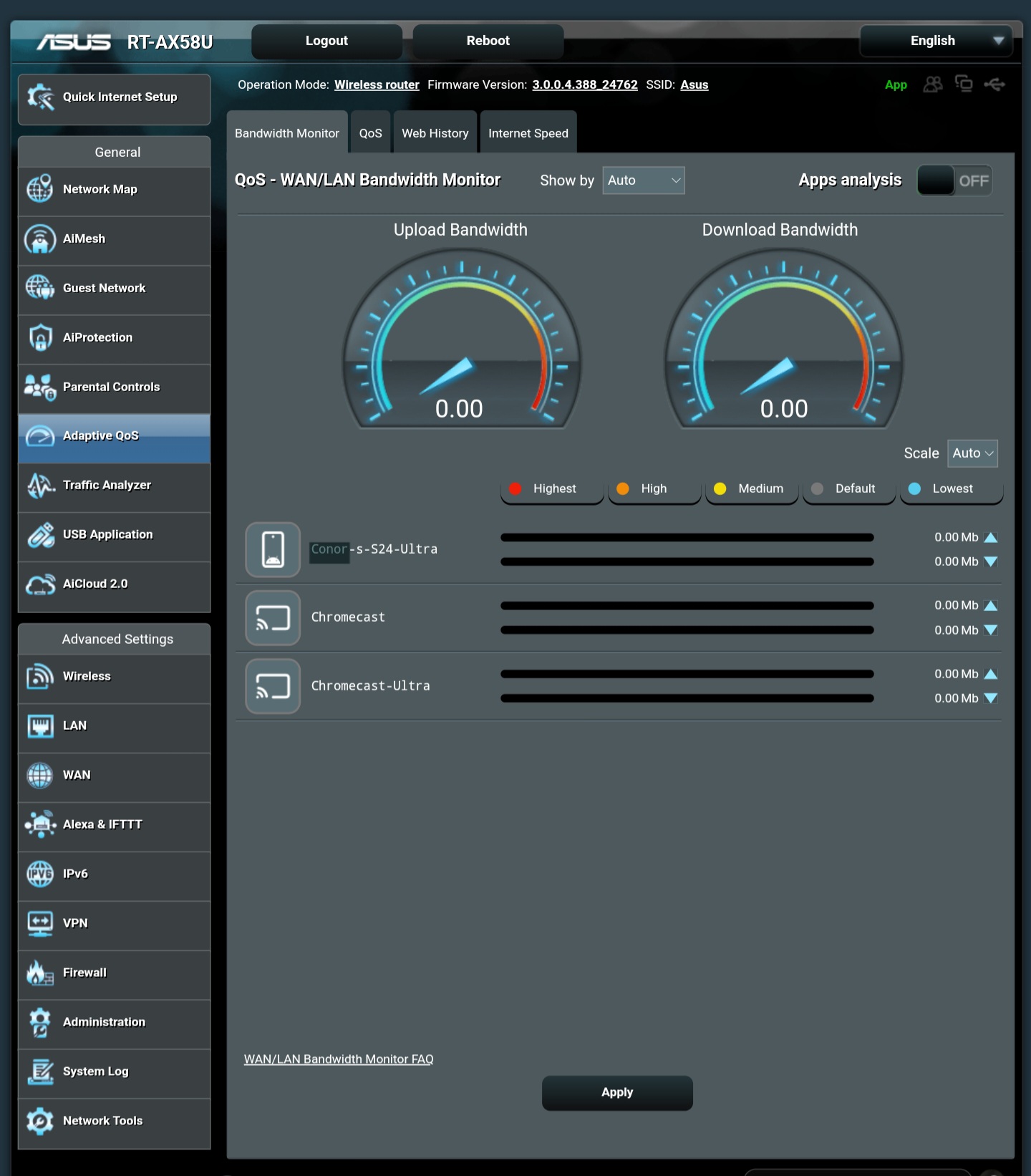This screenshot has width=1031, height=1176.
Task: Open WAN/LAN Bandwidth Monitor FAQ link
Action: click(x=339, y=1059)
